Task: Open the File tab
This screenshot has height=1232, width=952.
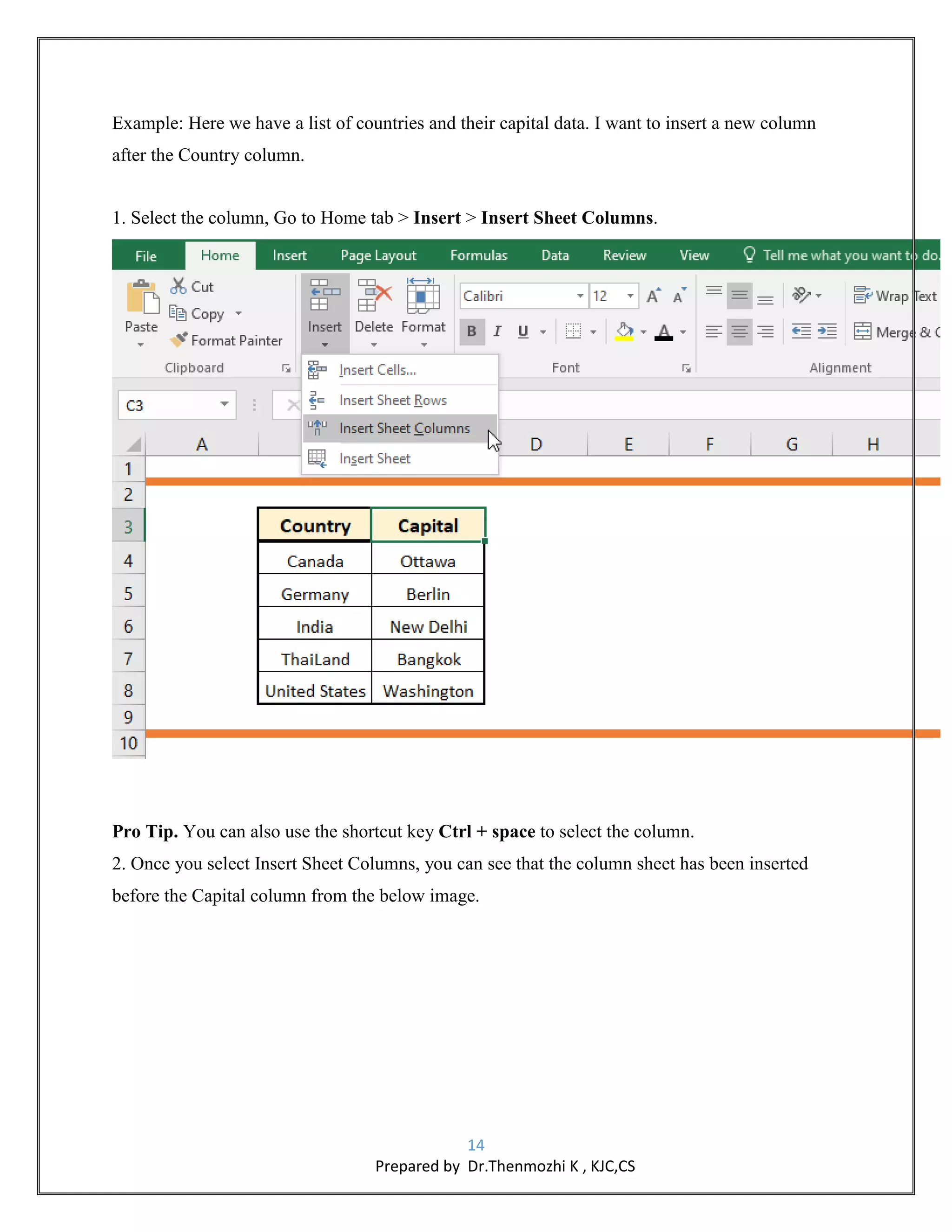Action: point(146,256)
